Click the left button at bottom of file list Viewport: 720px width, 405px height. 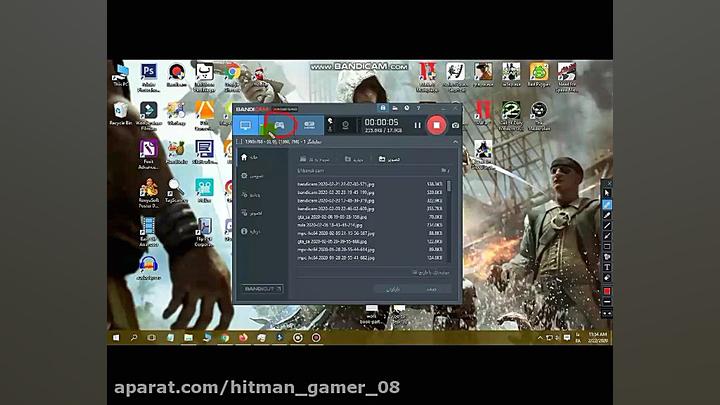coord(393,289)
